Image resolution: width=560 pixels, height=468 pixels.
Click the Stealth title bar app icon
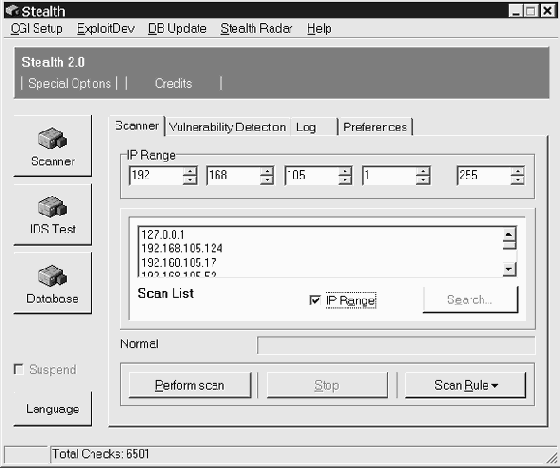(x=12, y=11)
